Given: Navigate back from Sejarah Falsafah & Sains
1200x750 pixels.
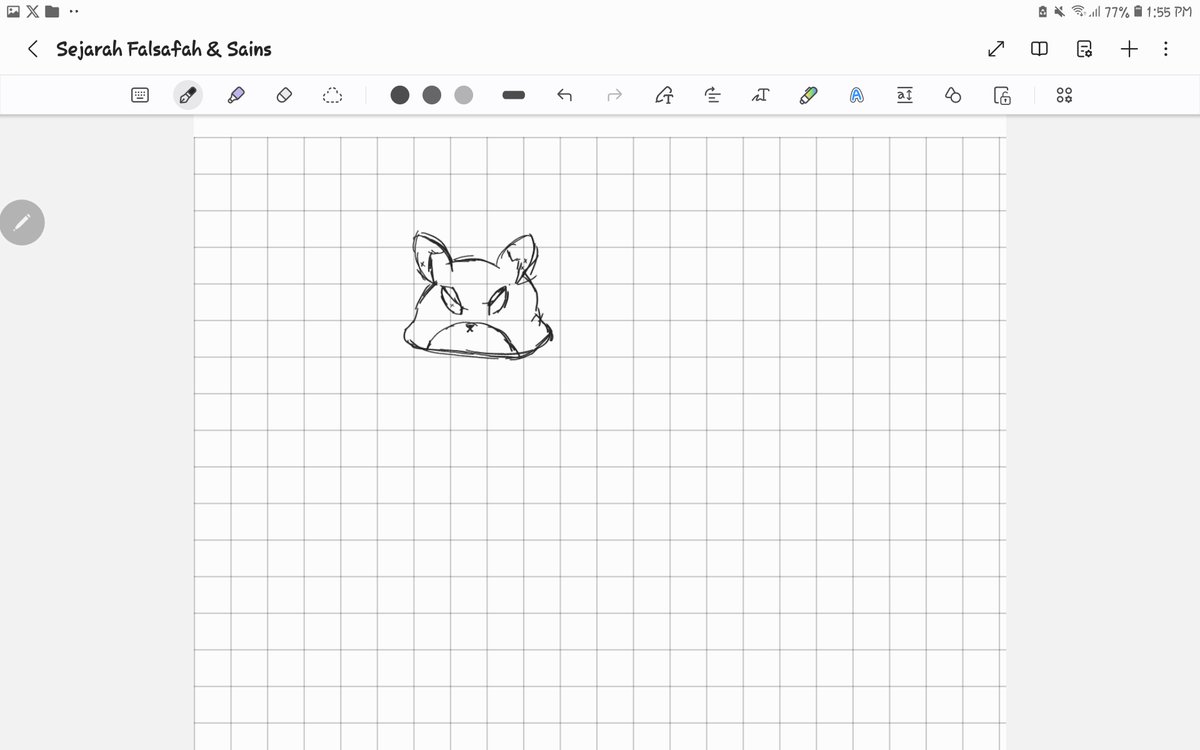Looking at the screenshot, I should [x=32, y=48].
